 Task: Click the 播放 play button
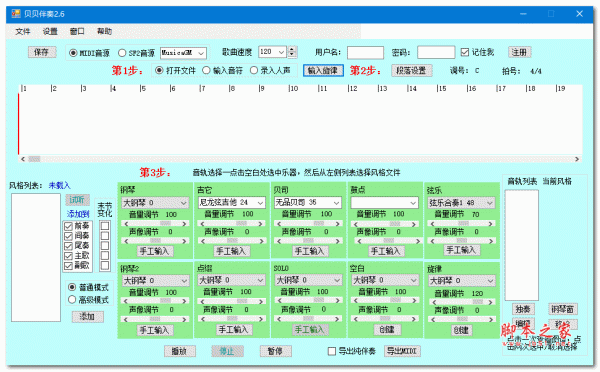tap(179, 351)
